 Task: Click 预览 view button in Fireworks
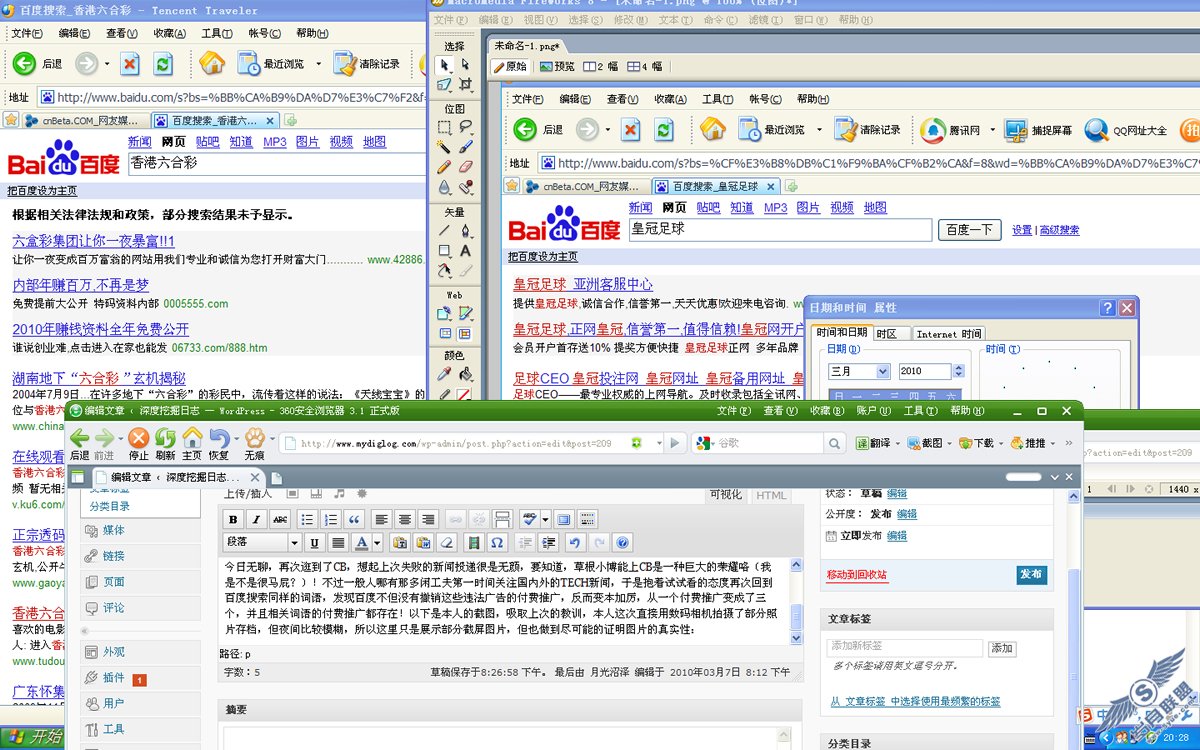coord(557,66)
